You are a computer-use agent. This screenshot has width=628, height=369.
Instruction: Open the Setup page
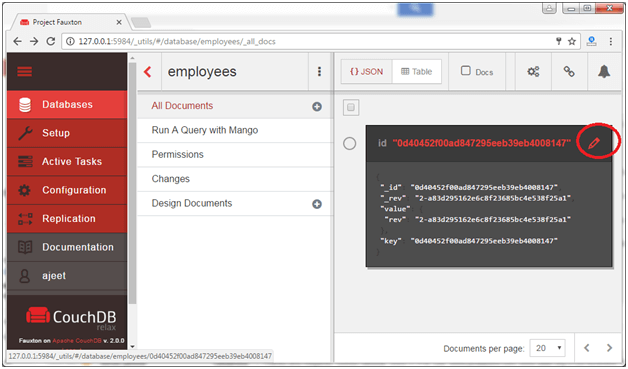67,133
